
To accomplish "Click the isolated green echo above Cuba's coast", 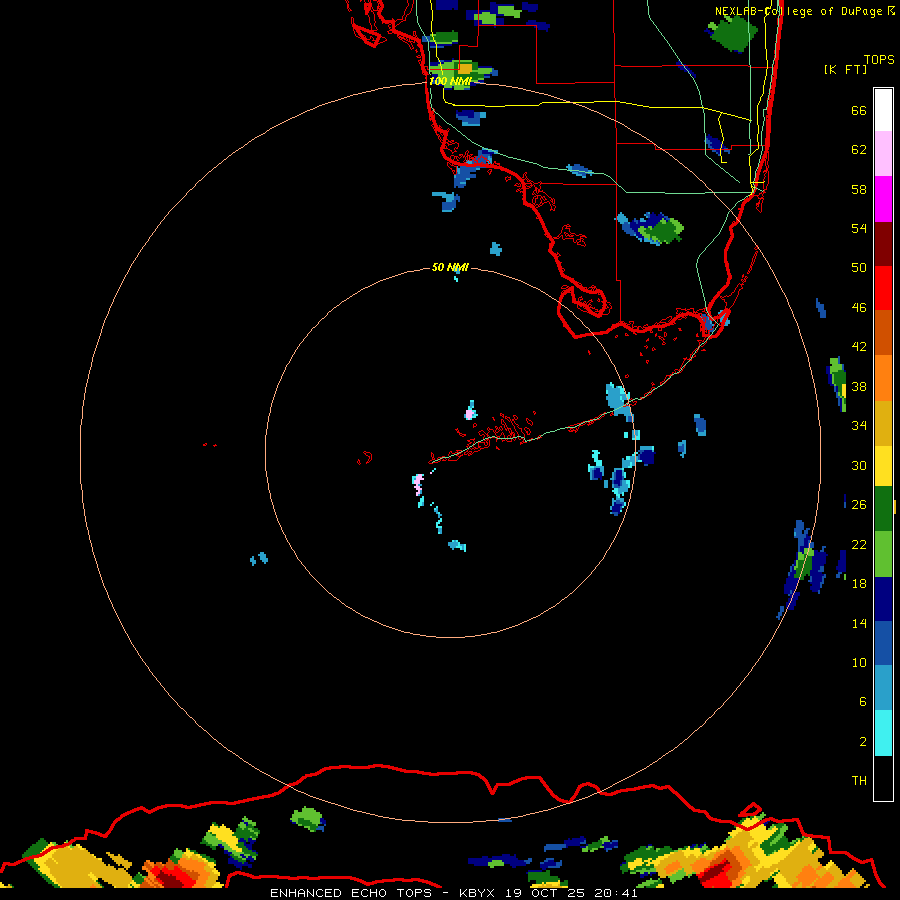I will (308, 819).
